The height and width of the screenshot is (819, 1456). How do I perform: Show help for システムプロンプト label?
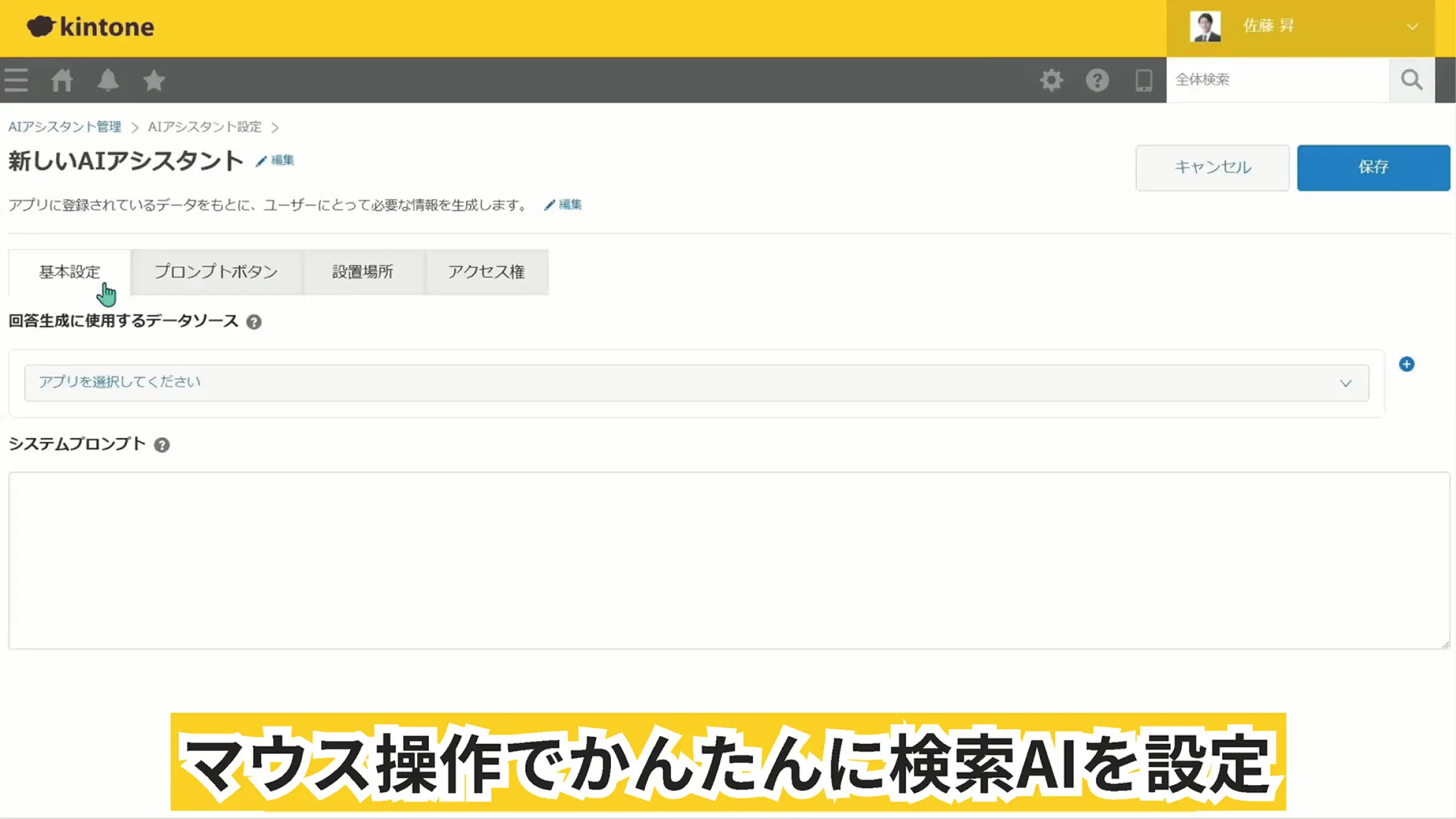[x=162, y=445]
